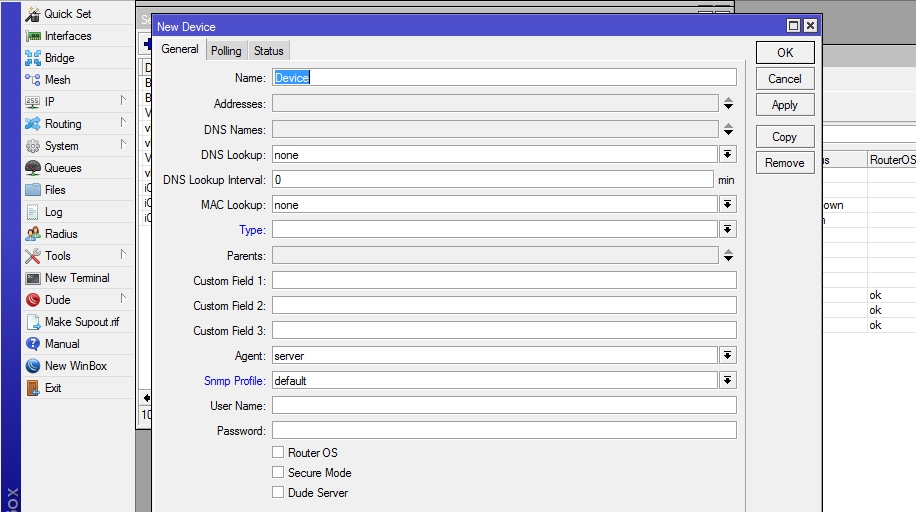Click the Custom Field 1 input
The image size is (916, 512).
[x=504, y=280]
